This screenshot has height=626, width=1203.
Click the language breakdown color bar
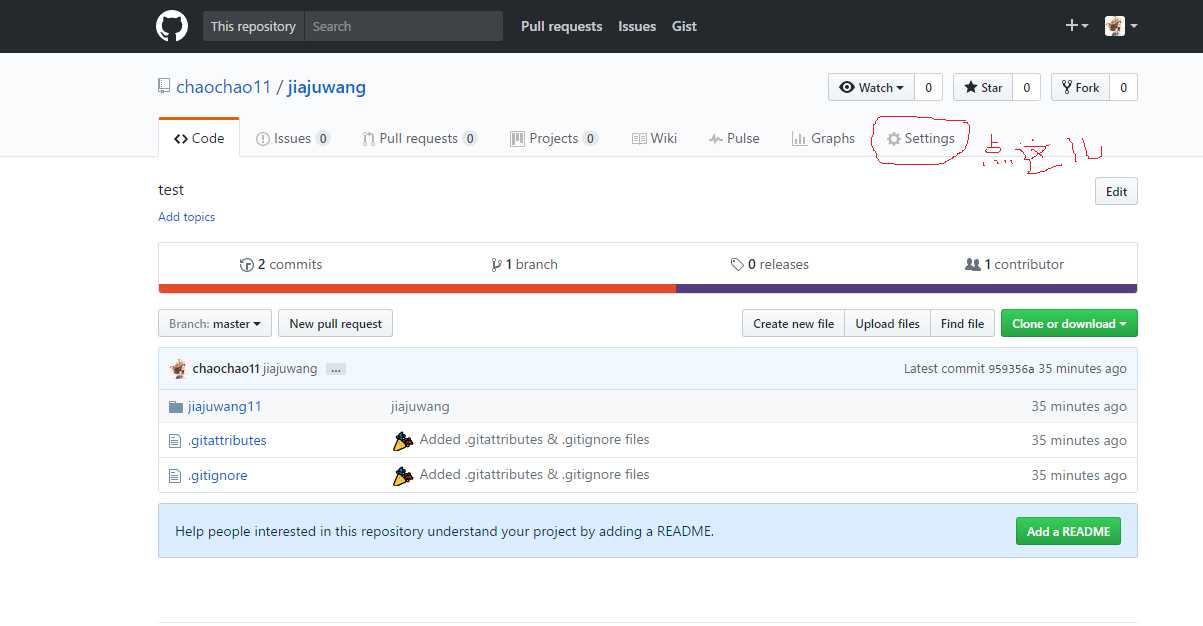click(x=648, y=289)
